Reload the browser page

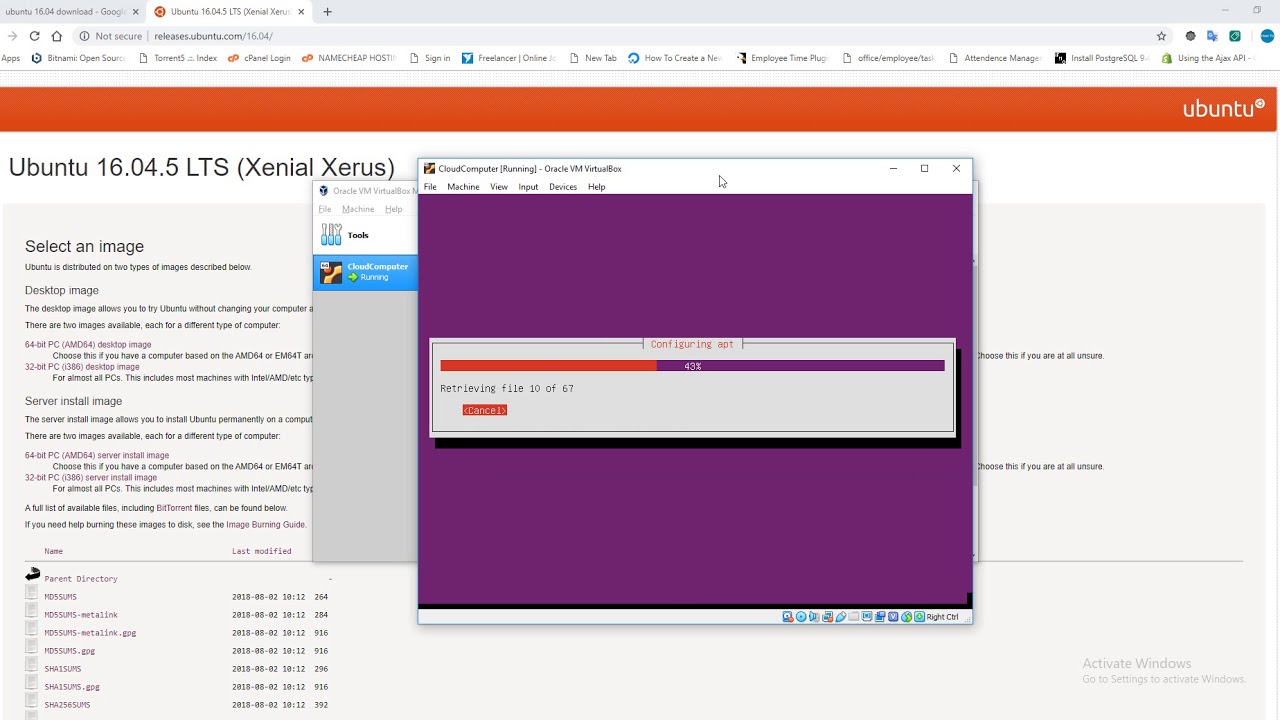(x=34, y=36)
